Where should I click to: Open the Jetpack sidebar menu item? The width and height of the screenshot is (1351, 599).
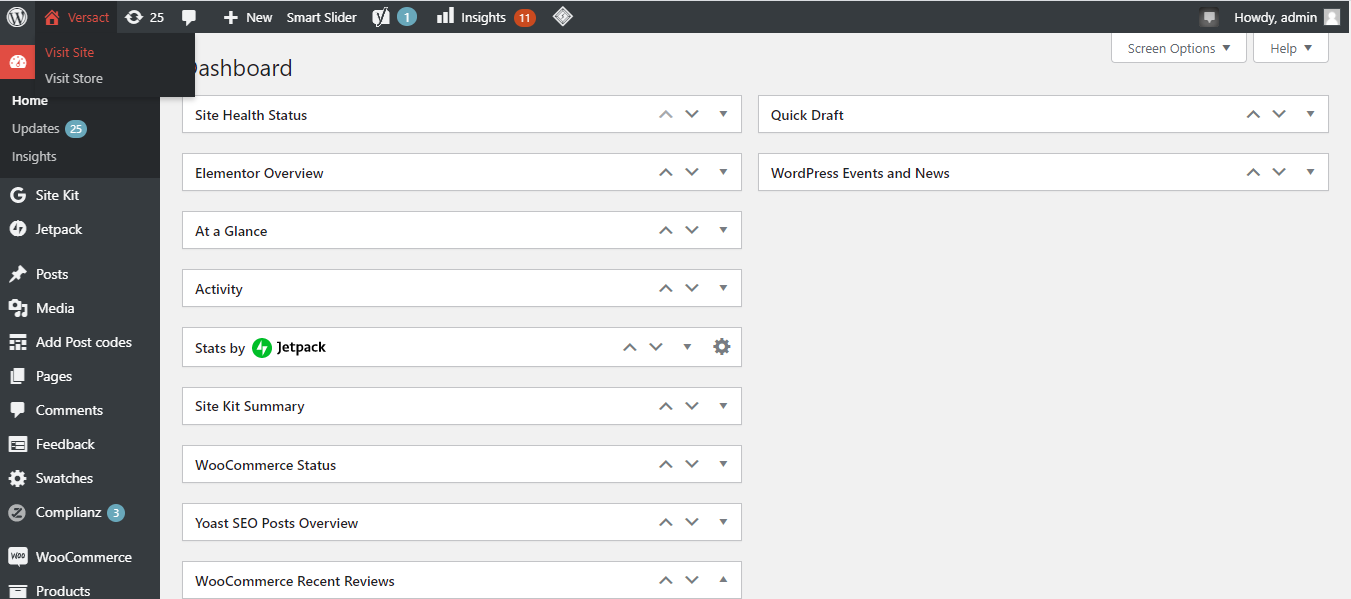pos(59,229)
